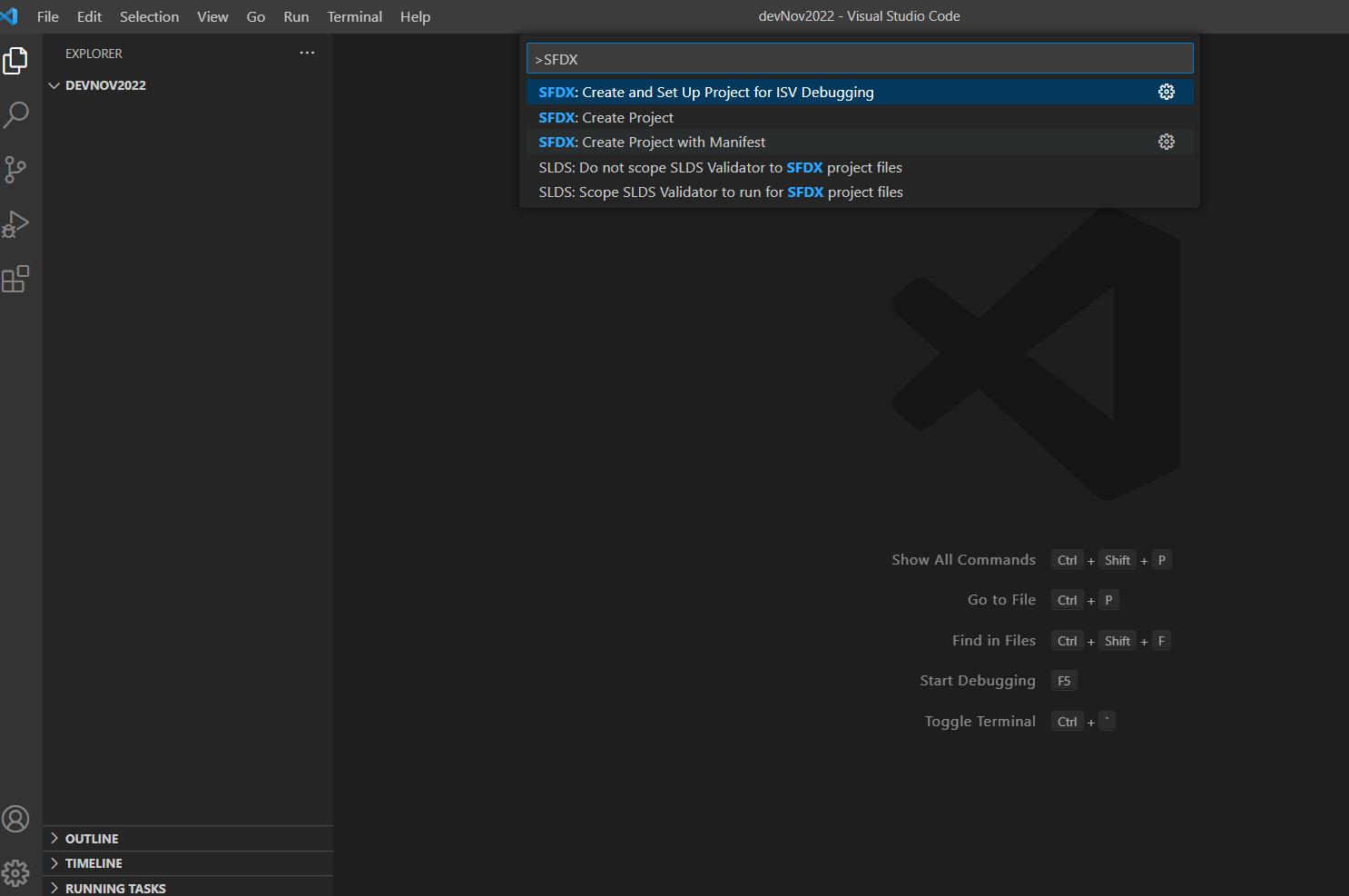This screenshot has width=1349, height=896.
Task: Open the Explorer view in activity bar
Action: [15, 61]
